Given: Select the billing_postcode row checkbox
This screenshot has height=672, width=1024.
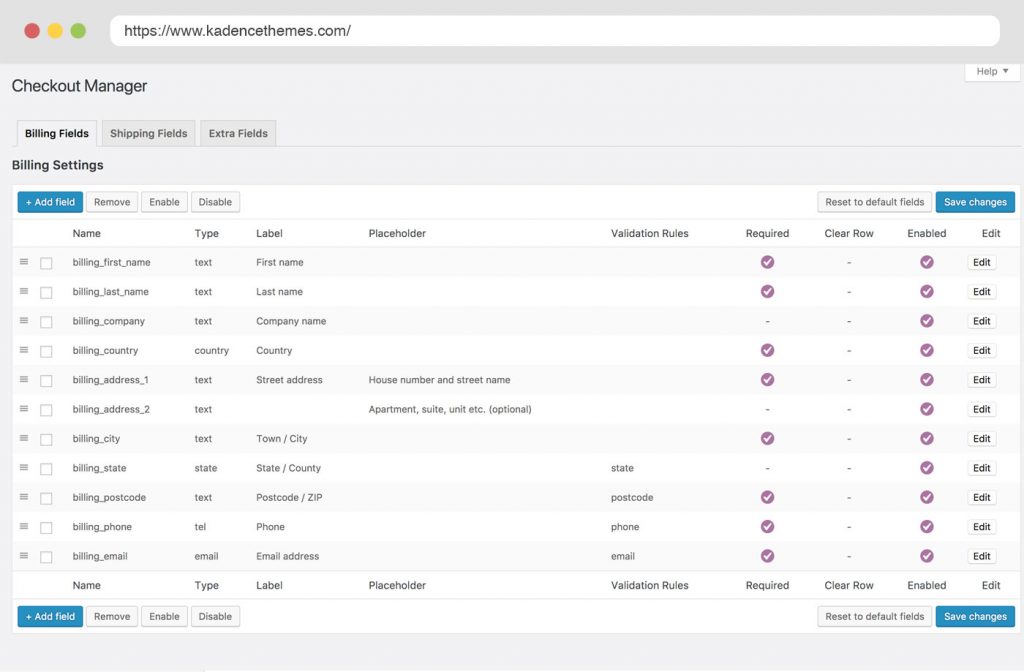Looking at the screenshot, I should pyautogui.click(x=46, y=498).
